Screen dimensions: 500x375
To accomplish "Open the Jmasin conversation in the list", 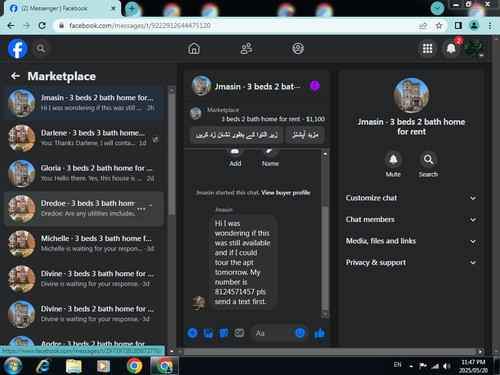I will click(x=84, y=103).
